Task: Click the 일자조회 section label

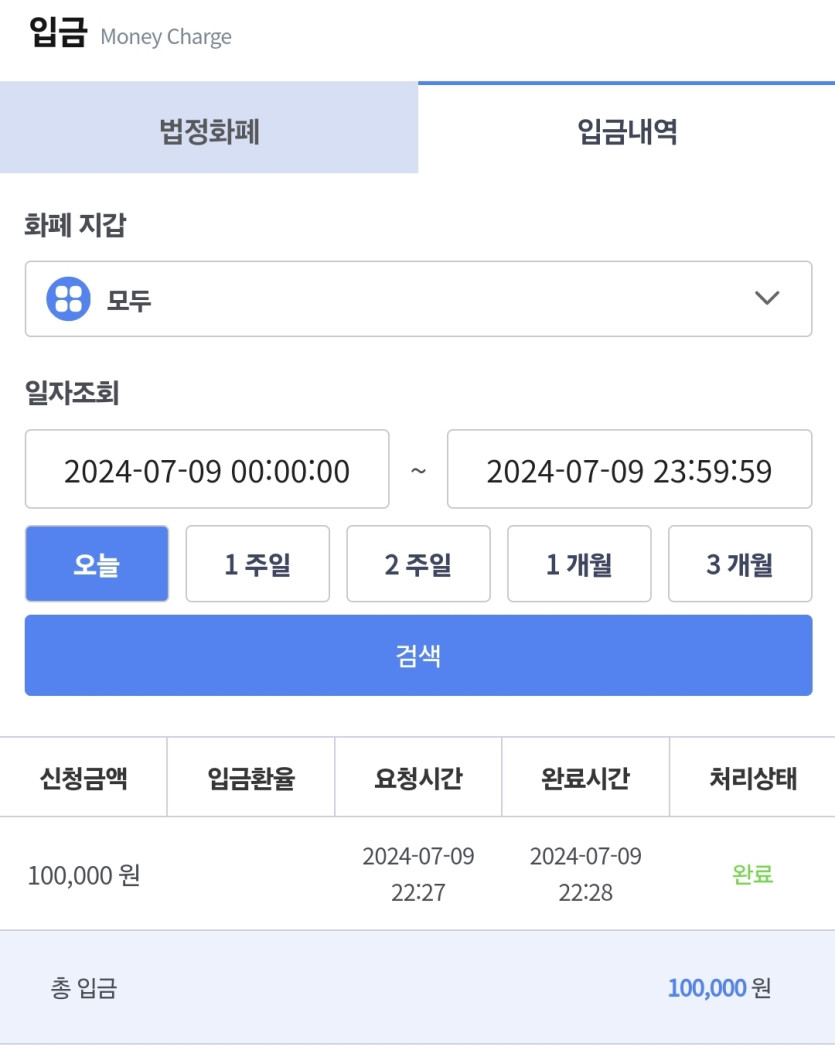Action: pyautogui.click(x=71, y=392)
